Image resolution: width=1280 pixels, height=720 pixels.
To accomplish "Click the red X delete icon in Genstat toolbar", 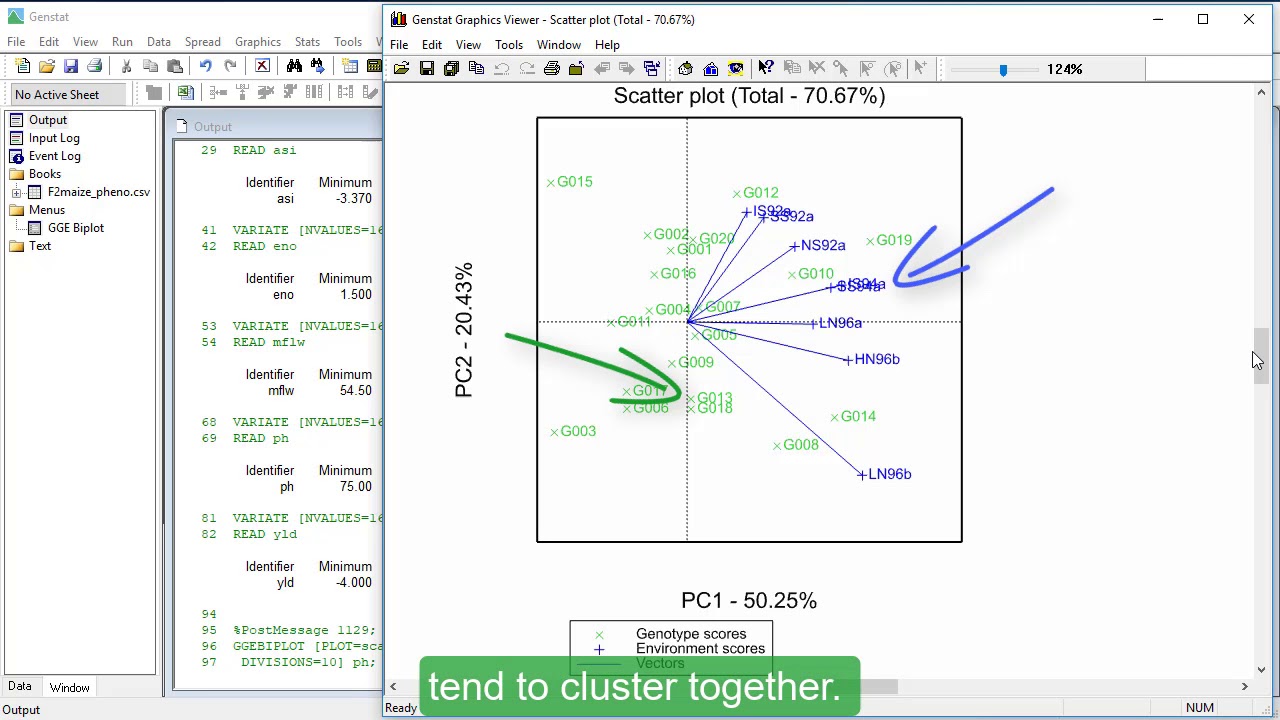I will pos(262,66).
